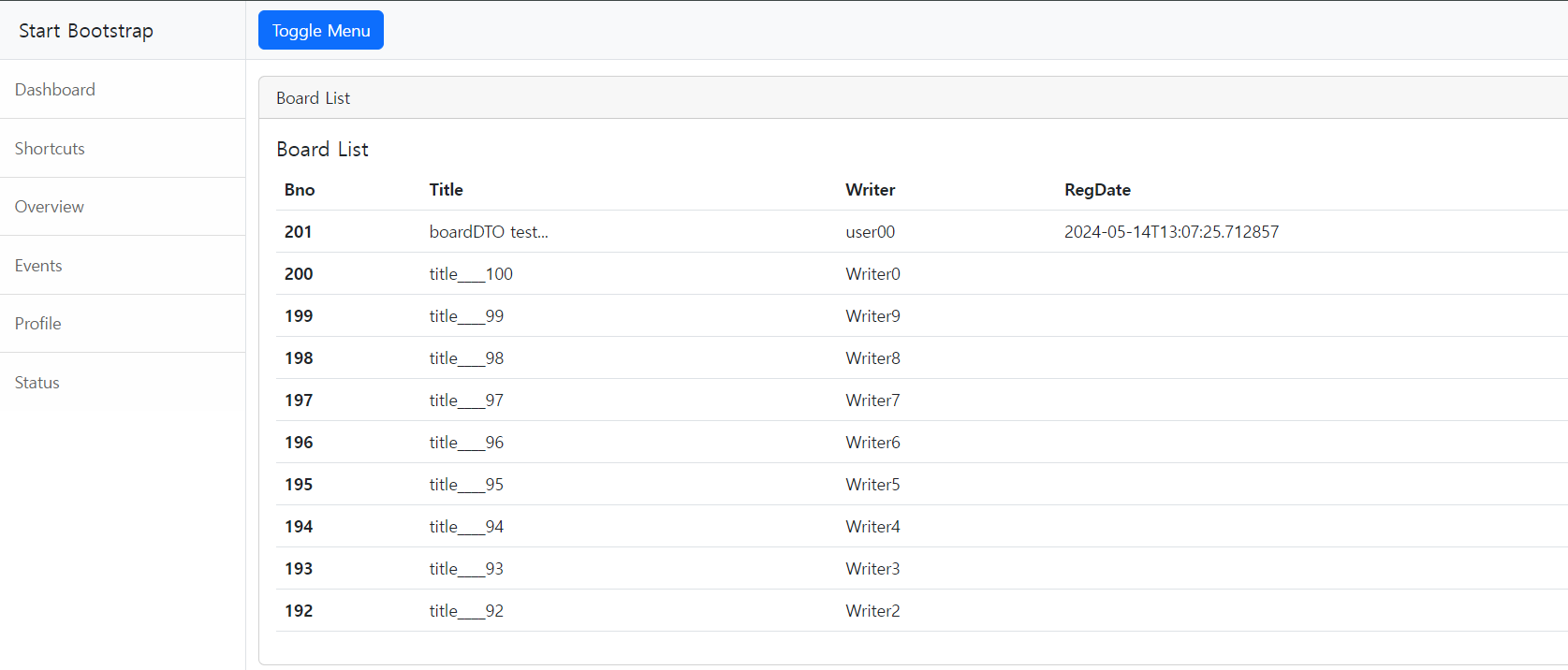Click the Writer7 cell
The width and height of the screenshot is (1568, 670).
coord(873,401)
